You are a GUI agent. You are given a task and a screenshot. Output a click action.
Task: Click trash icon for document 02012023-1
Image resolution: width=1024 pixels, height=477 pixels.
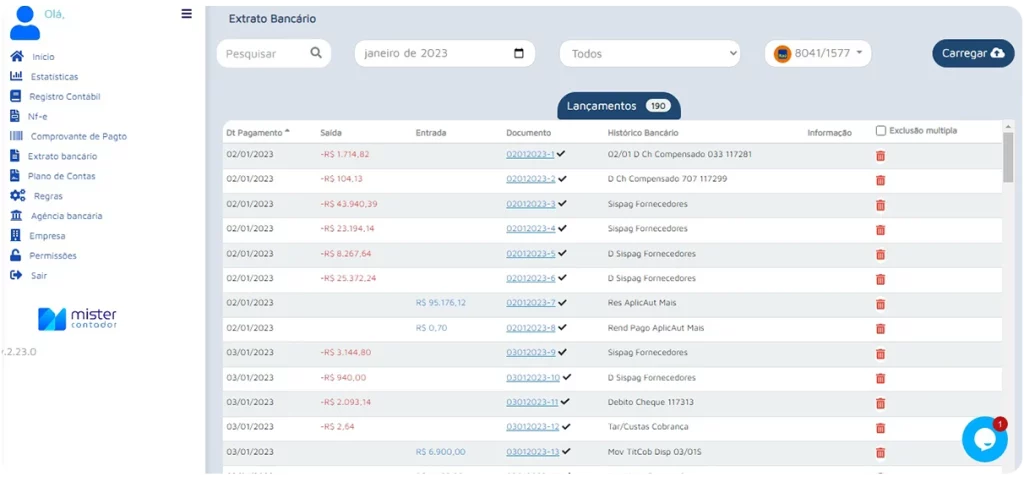[880, 156]
